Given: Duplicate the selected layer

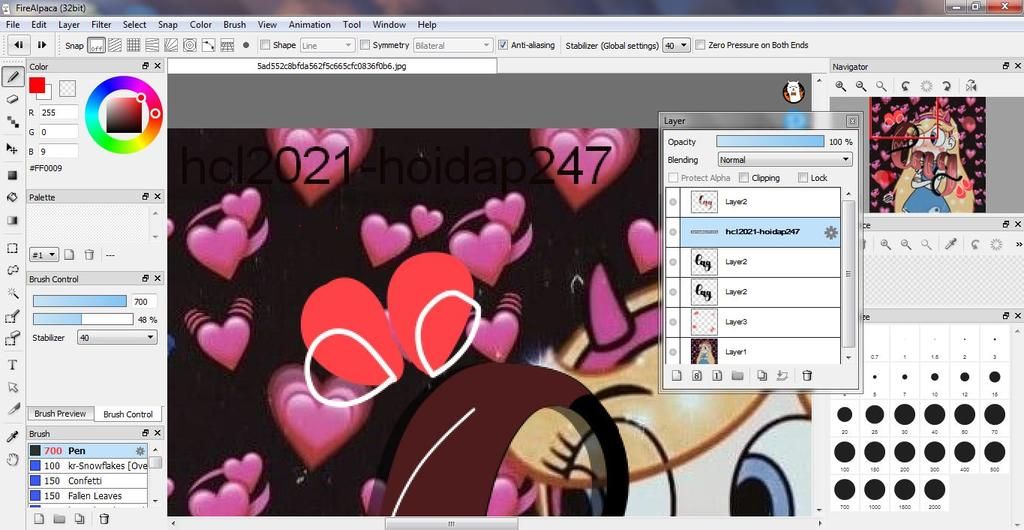Looking at the screenshot, I should point(761,375).
